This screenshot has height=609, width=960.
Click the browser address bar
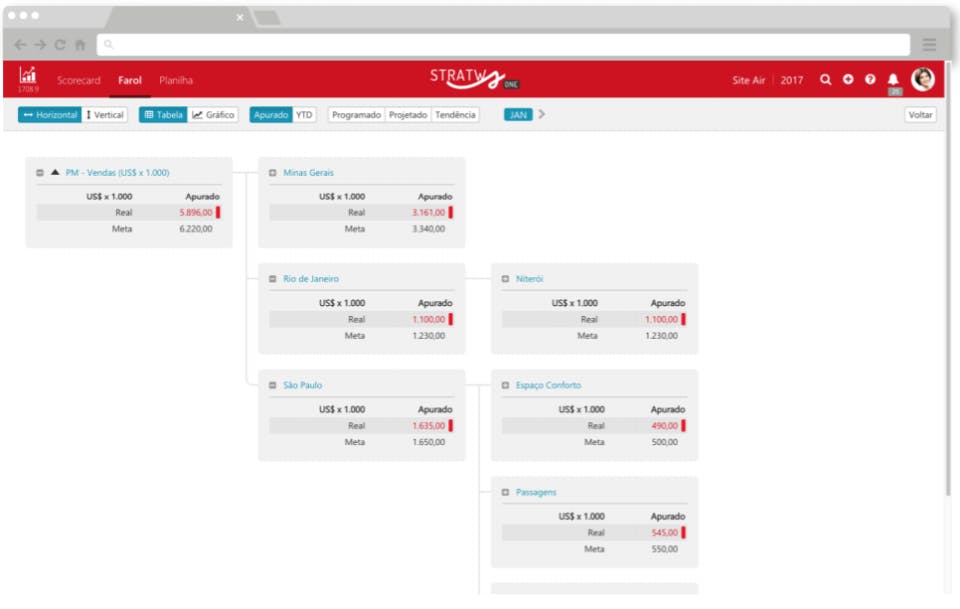(x=503, y=45)
